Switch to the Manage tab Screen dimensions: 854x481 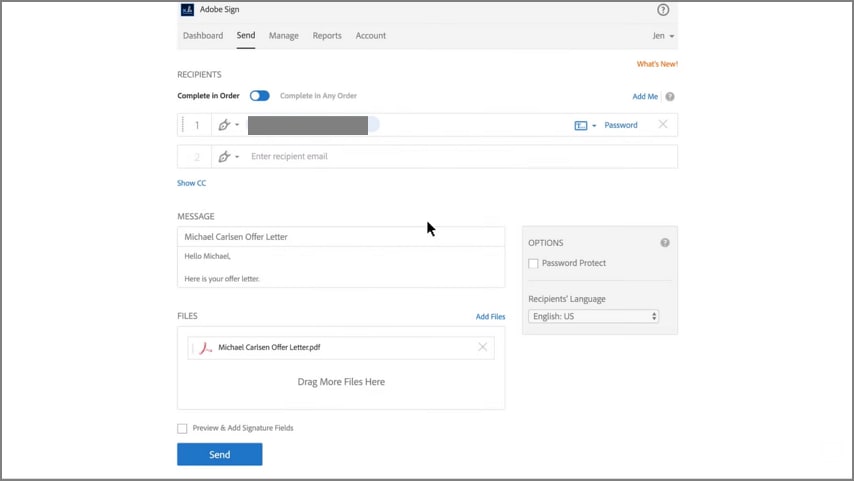click(x=284, y=36)
